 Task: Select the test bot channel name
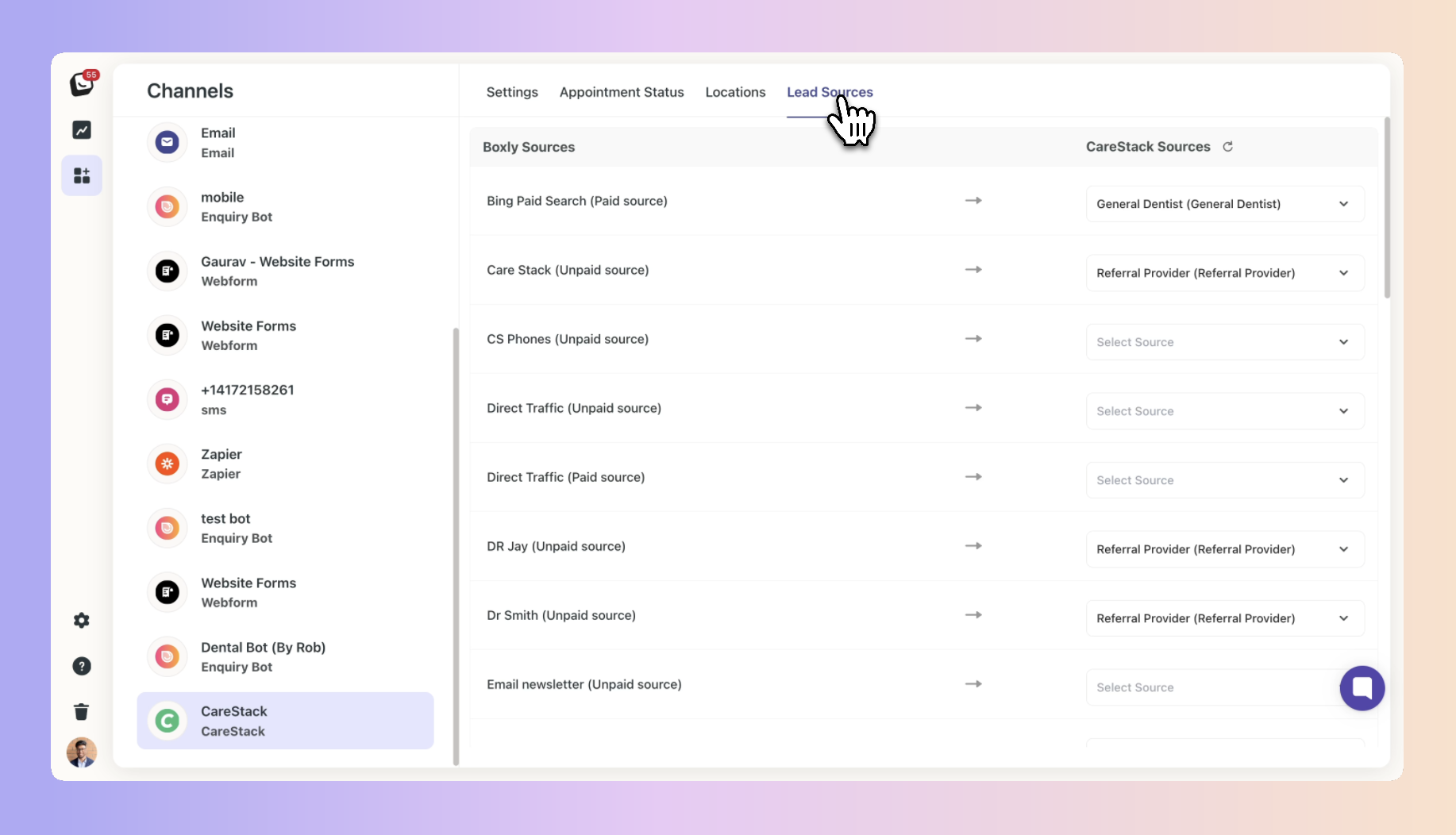pyautogui.click(x=225, y=518)
